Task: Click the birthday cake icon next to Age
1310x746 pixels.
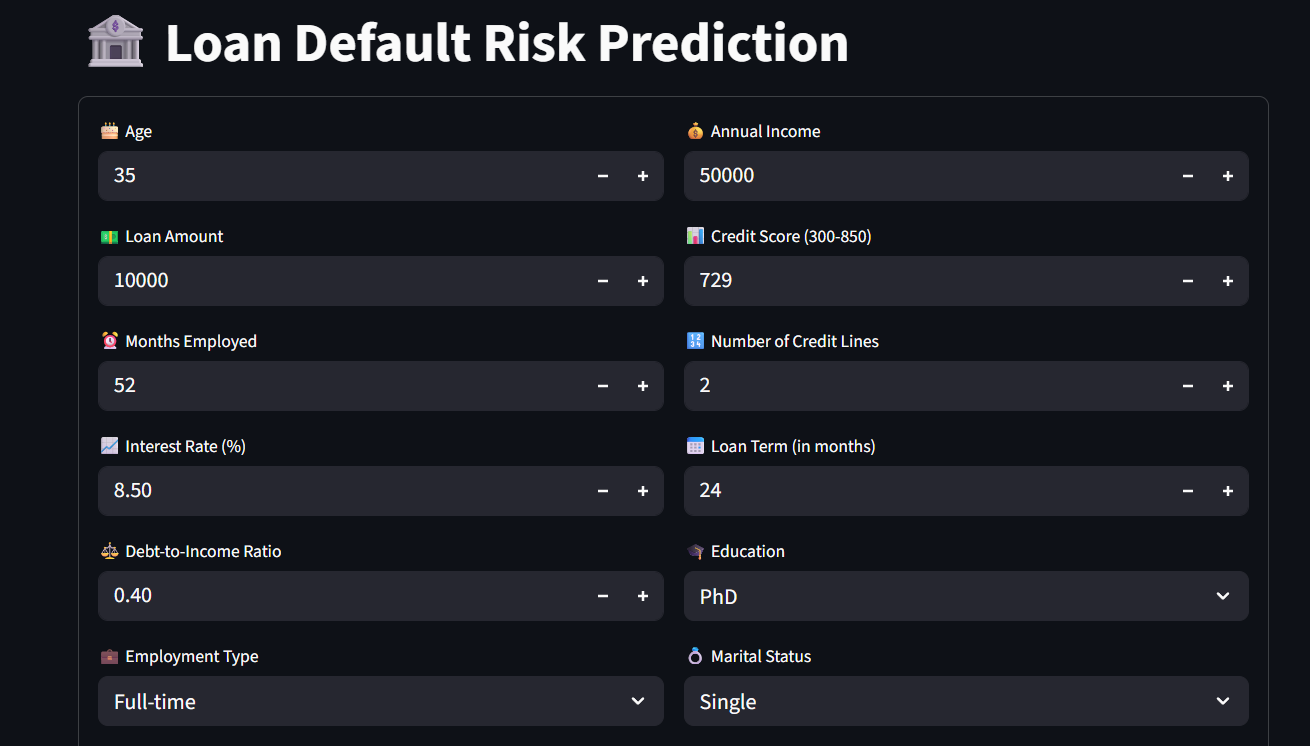Action: pyautogui.click(x=108, y=130)
